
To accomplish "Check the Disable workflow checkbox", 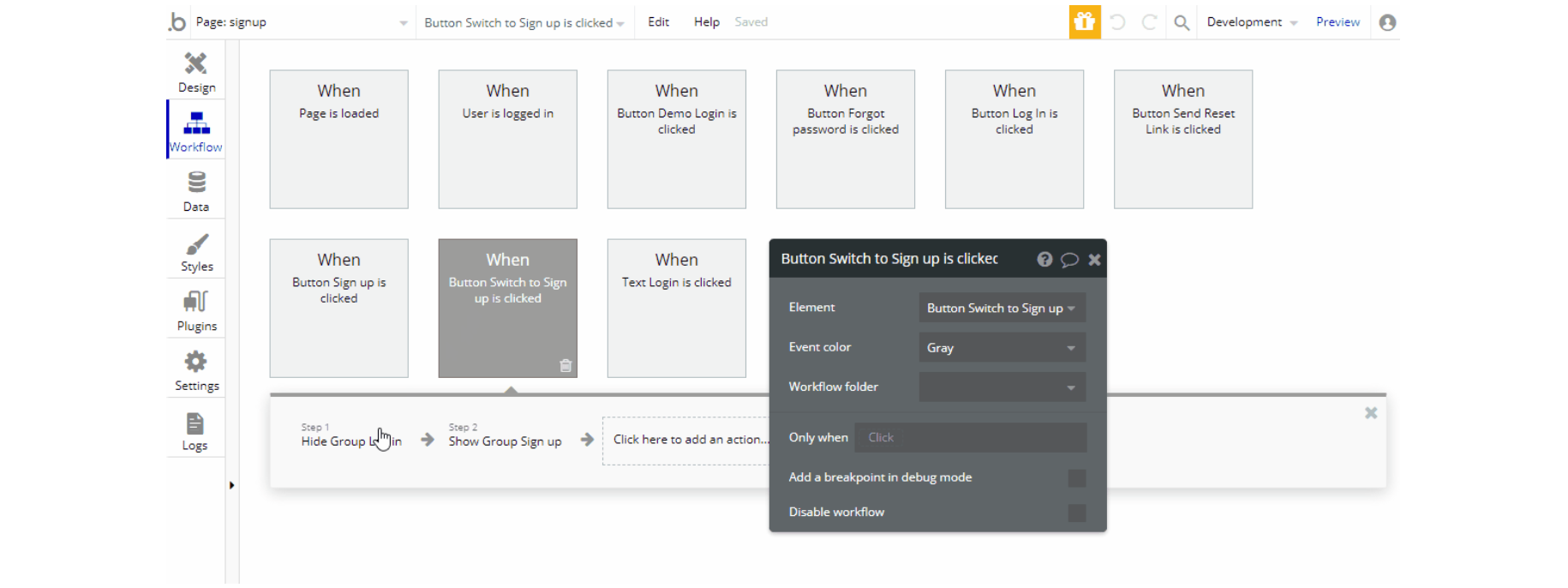I will 1077,513.
